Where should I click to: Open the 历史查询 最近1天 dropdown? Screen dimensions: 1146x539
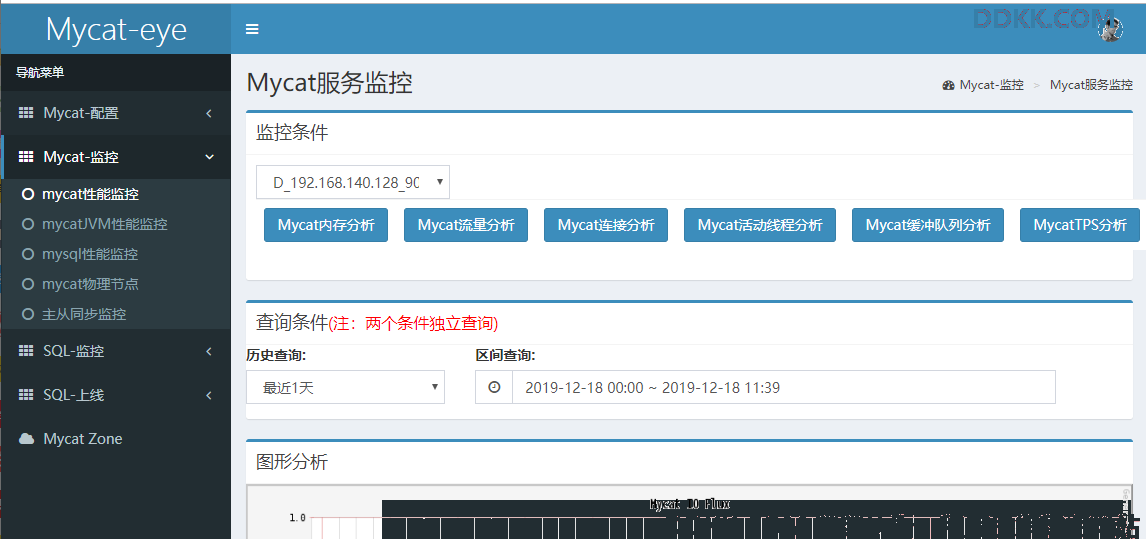coord(345,387)
